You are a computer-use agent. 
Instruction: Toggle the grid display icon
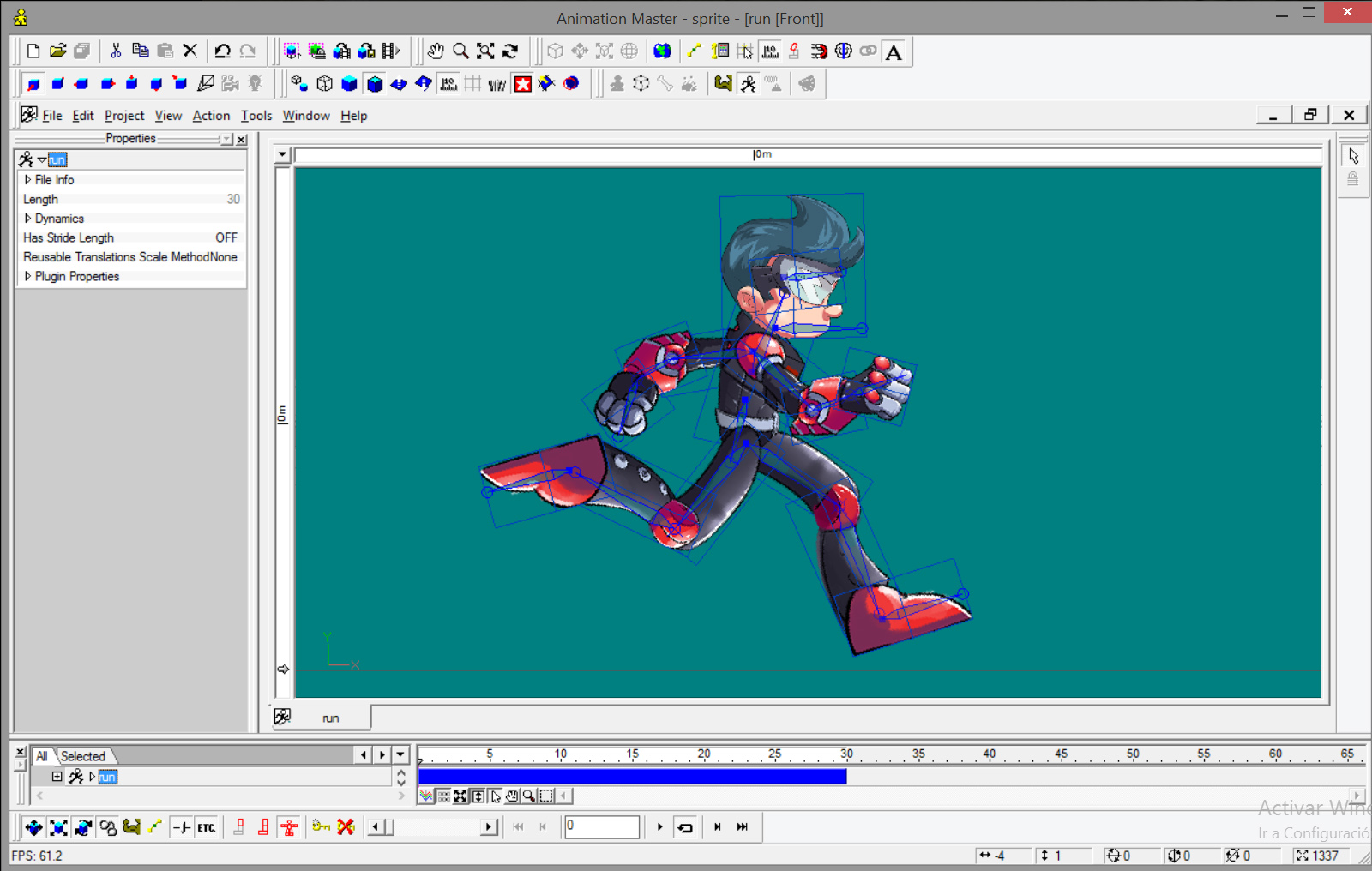click(472, 83)
